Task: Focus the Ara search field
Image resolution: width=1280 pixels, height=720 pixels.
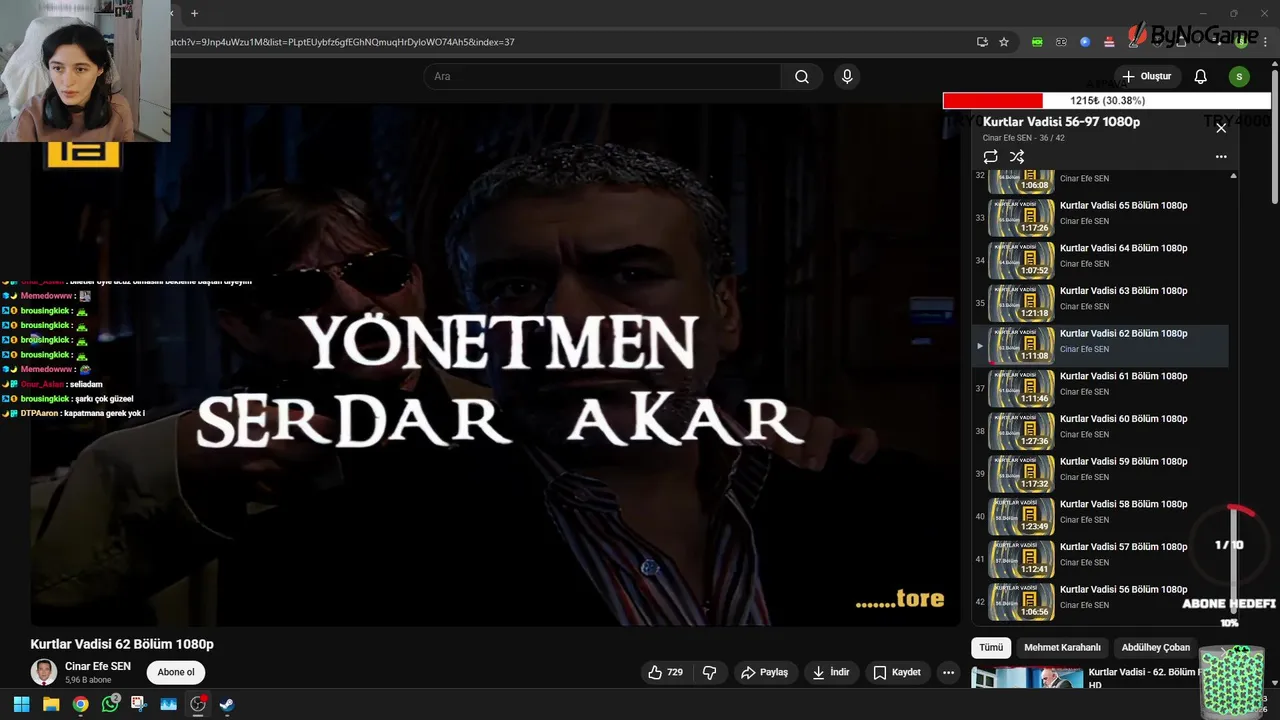Action: pyautogui.click(x=603, y=77)
